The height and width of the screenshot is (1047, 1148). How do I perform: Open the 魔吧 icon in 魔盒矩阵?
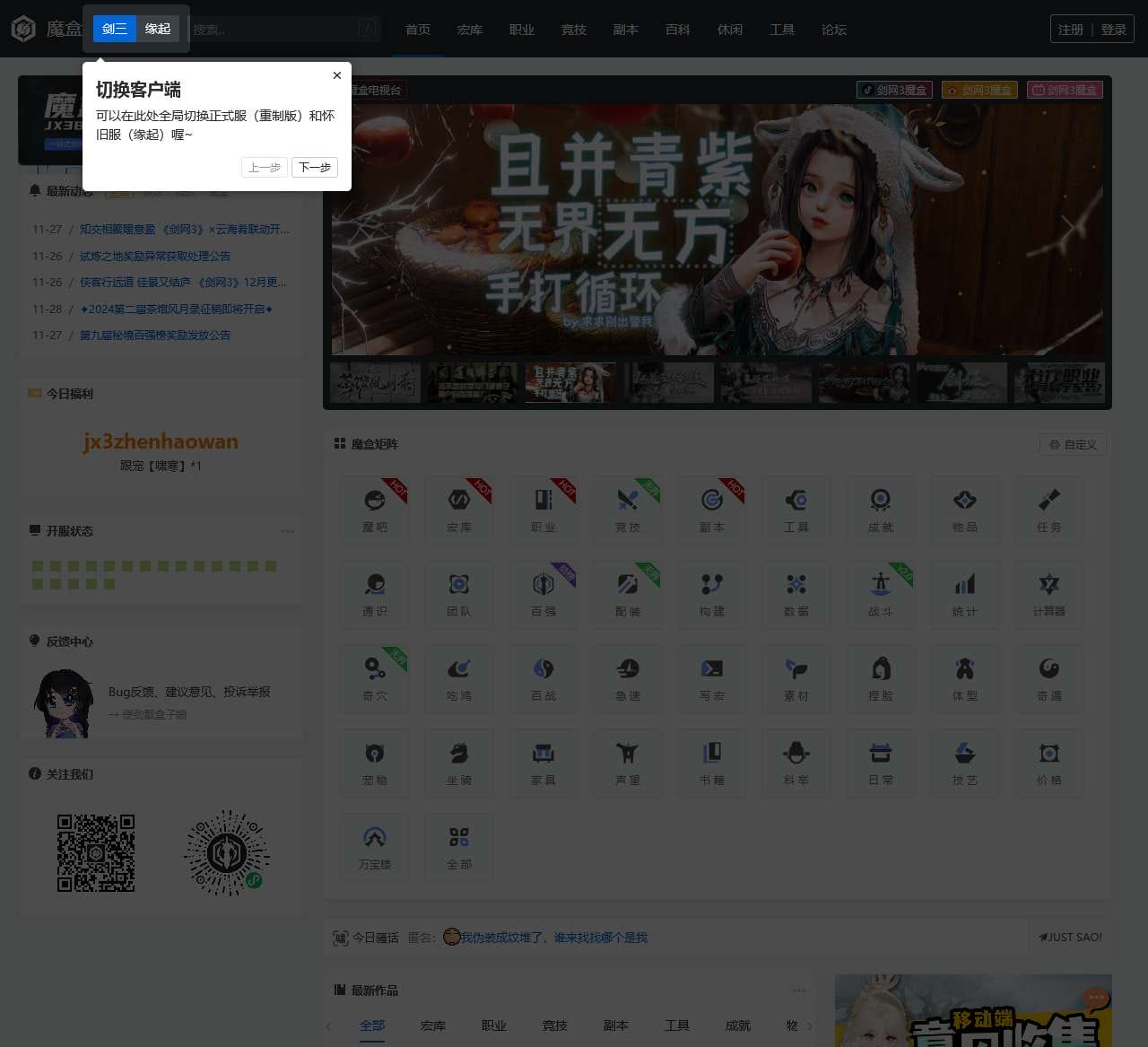point(375,509)
